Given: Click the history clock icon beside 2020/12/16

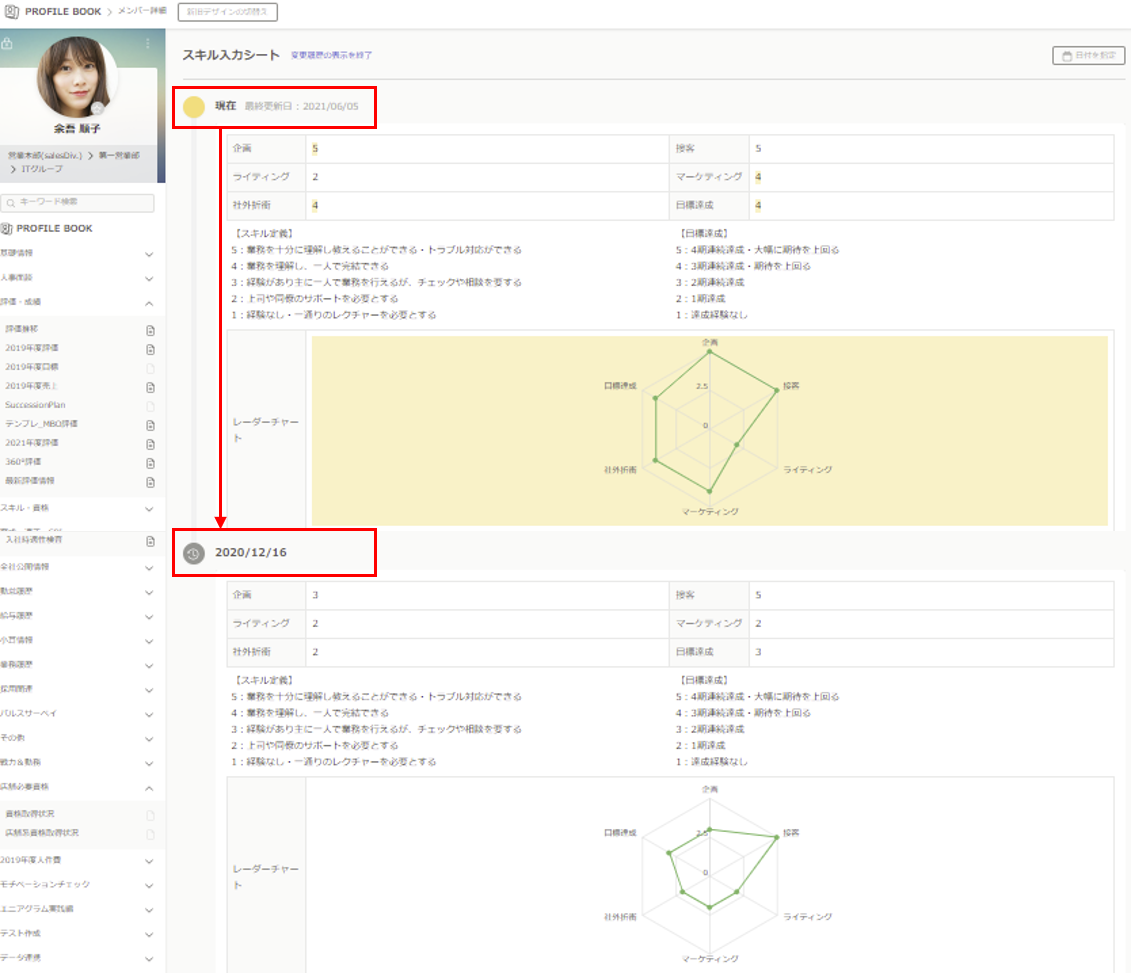Looking at the screenshot, I should coord(193,553).
